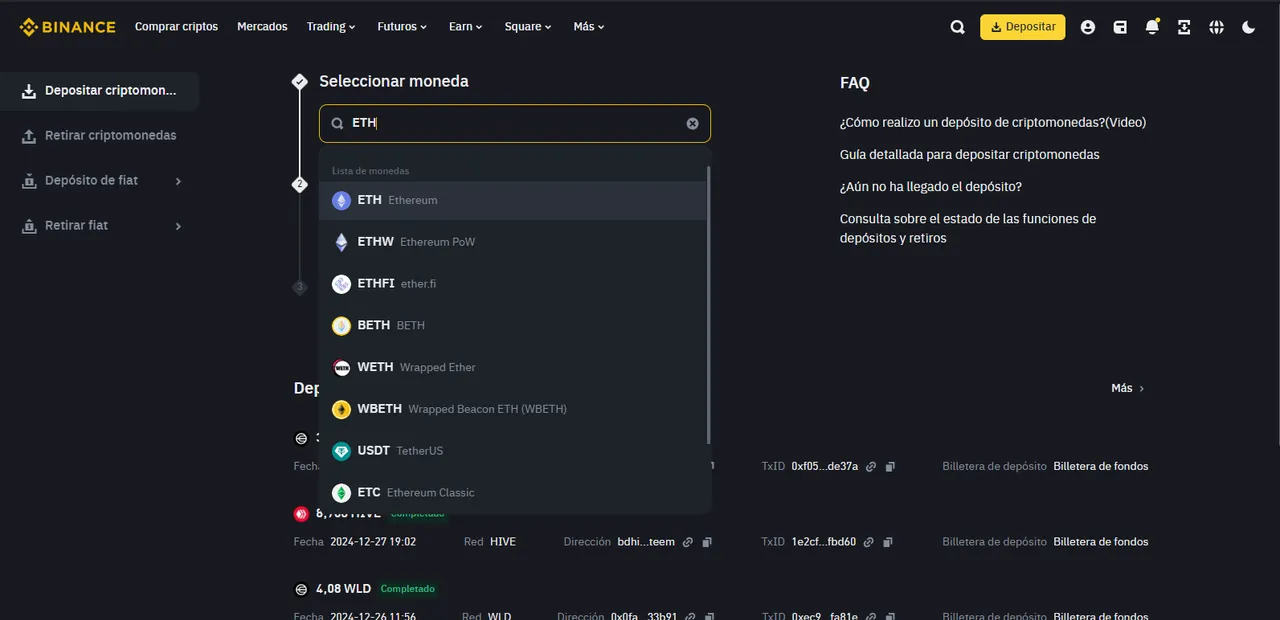This screenshot has width=1280, height=620.
Task: Click the WBETH coin icon
Action: 341,409
